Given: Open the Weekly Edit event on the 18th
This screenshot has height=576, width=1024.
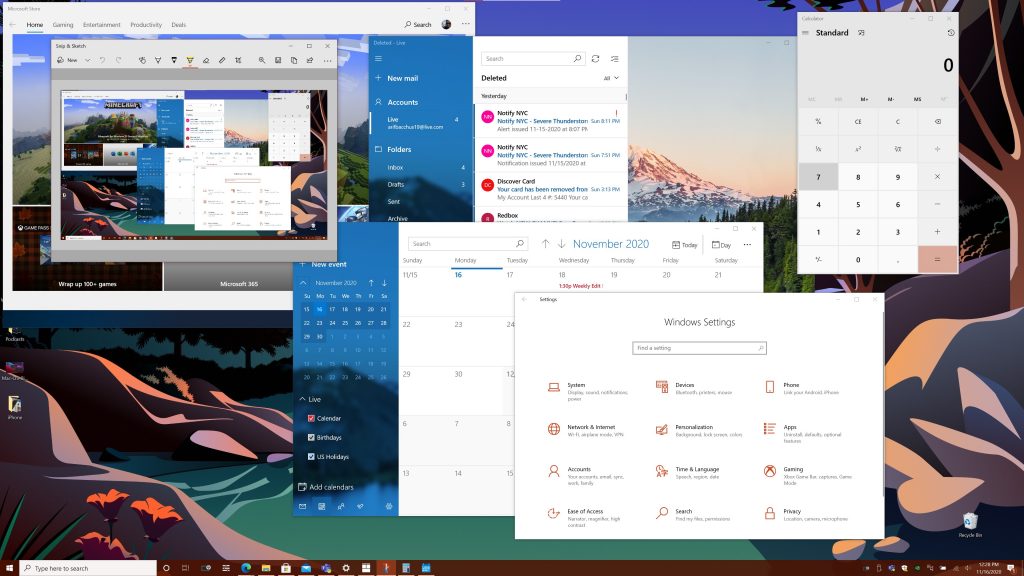Looking at the screenshot, I should coord(581,286).
